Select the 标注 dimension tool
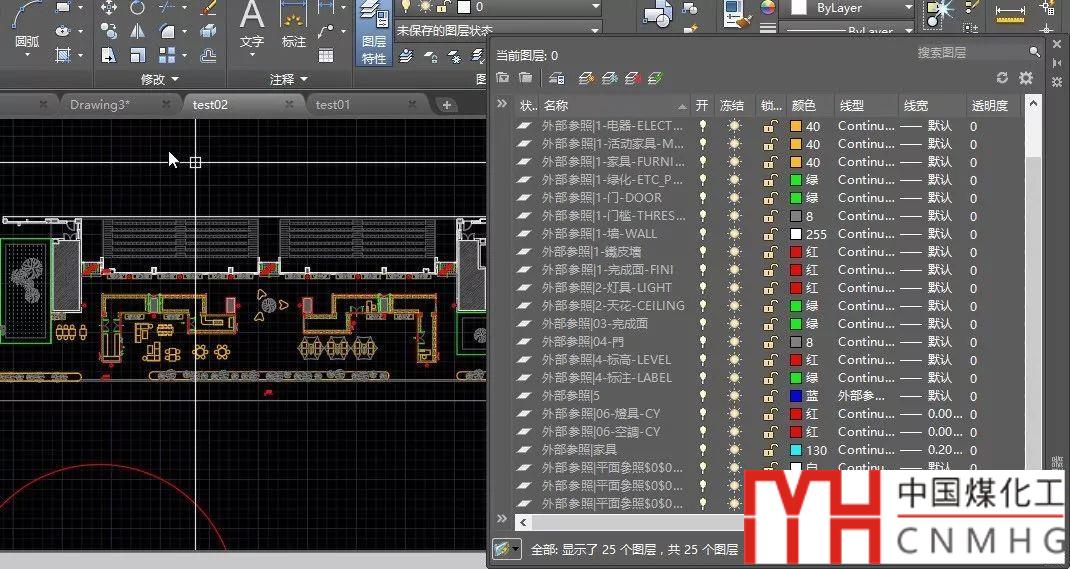The height and width of the screenshot is (569, 1070). (x=294, y=25)
